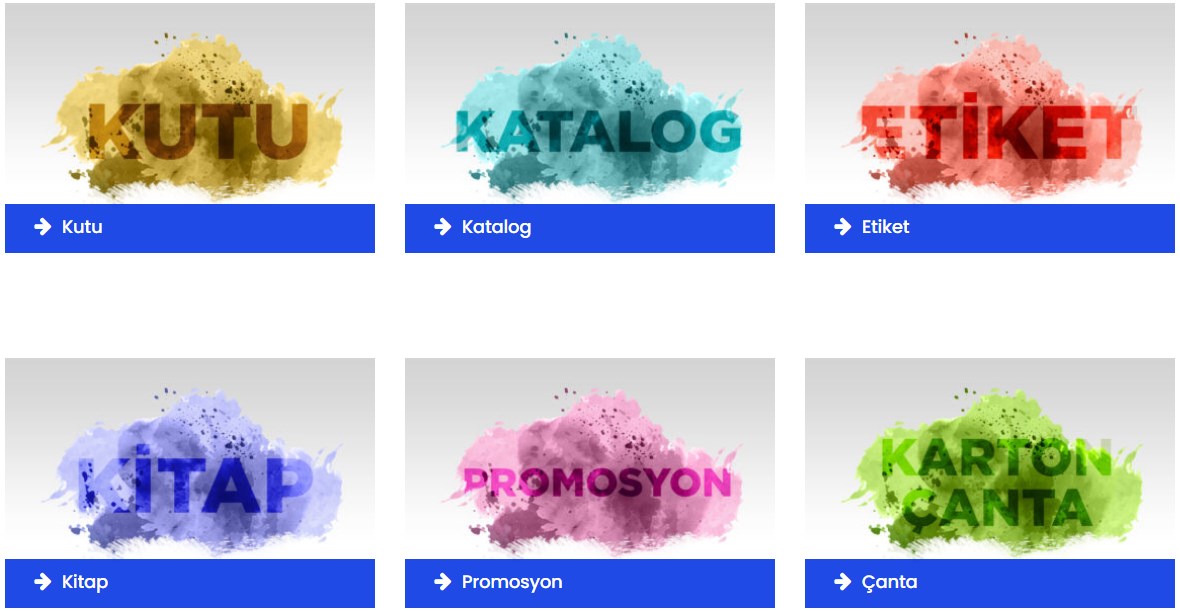Follow the Kitap text link
Screen dimensions: 1180x611
coord(85,582)
